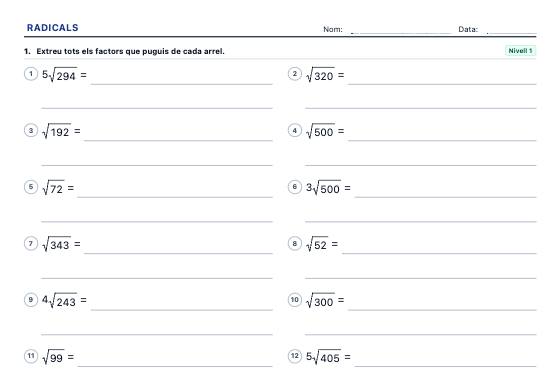
Task: Click circled number 10 marker
Action: click(295, 300)
